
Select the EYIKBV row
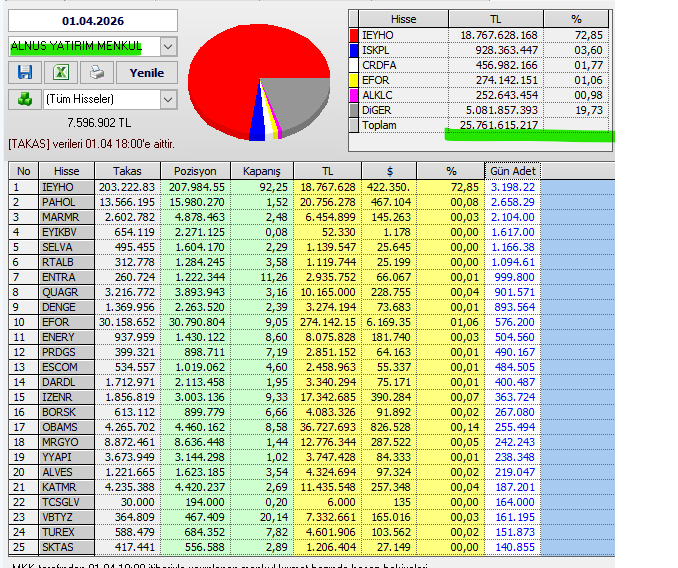311,232
